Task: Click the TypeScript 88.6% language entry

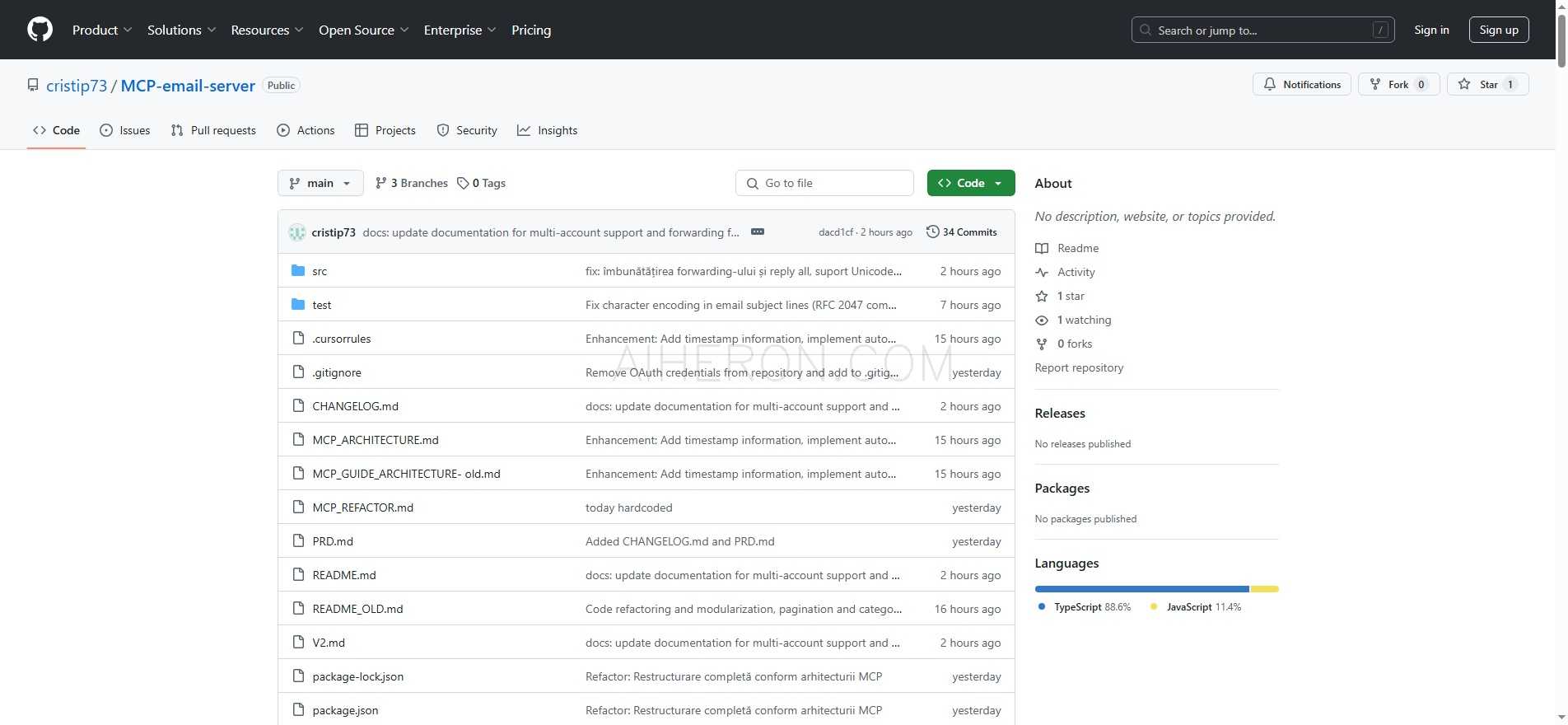Action: tap(1085, 607)
